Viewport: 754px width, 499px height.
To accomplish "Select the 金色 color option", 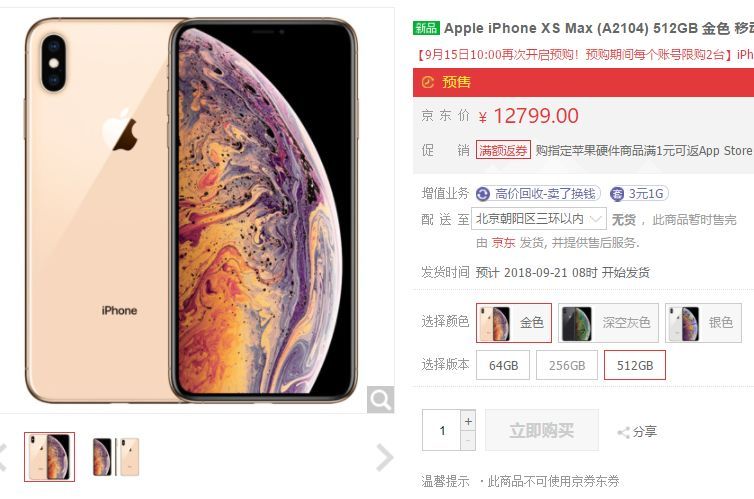I will click(x=514, y=323).
